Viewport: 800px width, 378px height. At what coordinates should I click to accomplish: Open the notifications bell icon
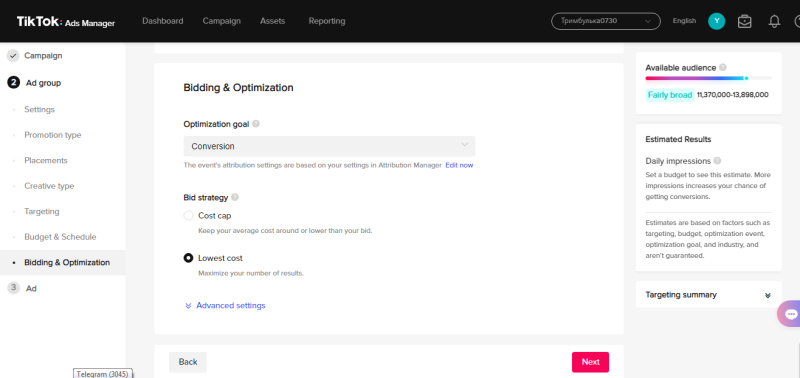[774, 21]
